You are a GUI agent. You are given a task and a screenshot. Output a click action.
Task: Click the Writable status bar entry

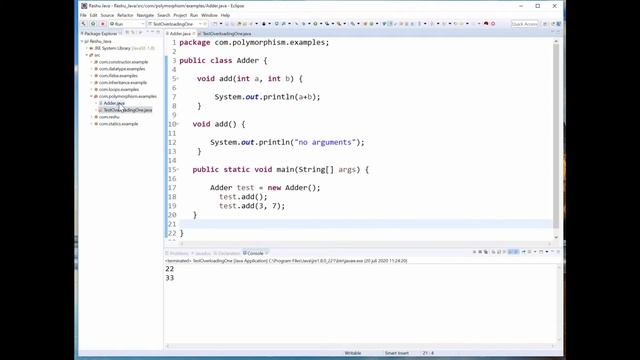353,353
